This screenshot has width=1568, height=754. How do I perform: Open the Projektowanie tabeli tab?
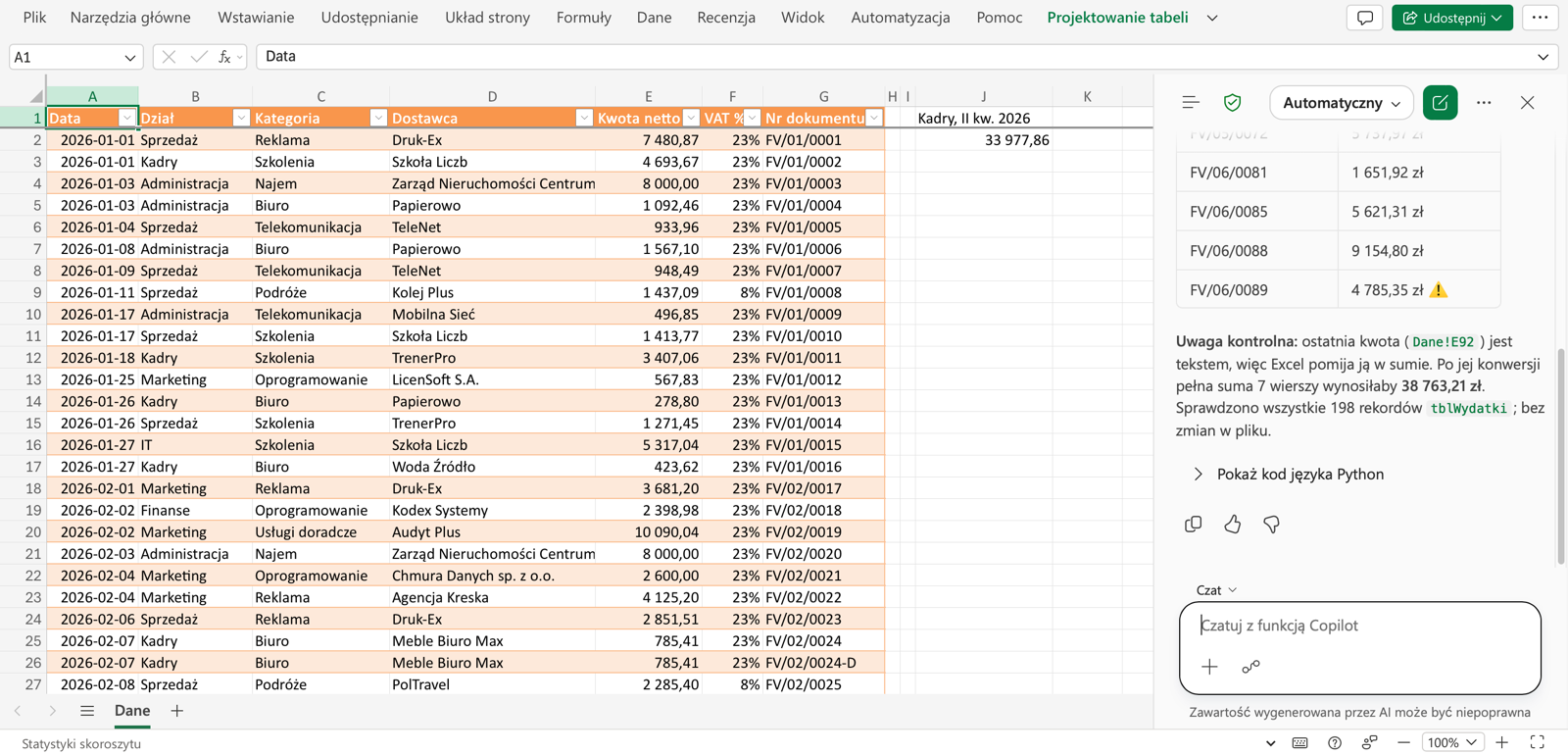pos(1117,18)
